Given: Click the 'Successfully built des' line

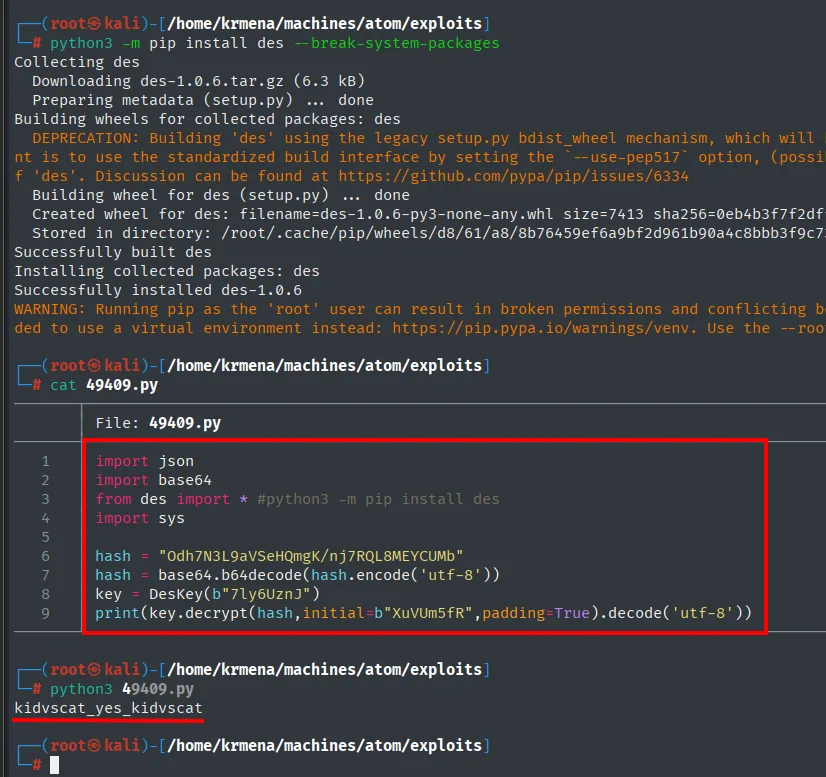Looking at the screenshot, I should 113,252.
